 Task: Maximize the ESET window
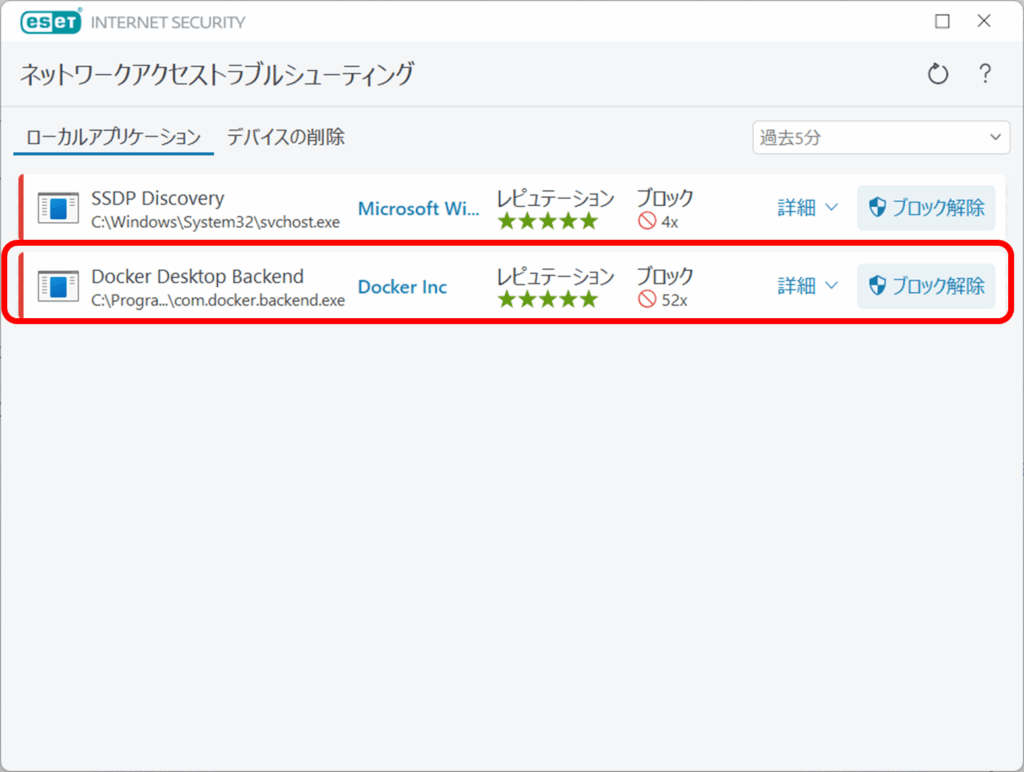click(x=942, y=22)
